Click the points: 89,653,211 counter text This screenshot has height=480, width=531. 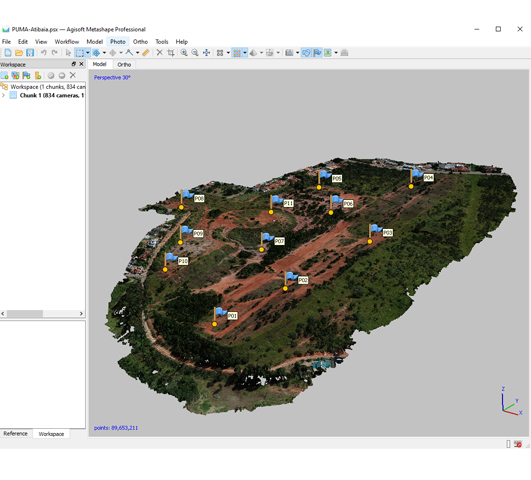coord(116,428)
